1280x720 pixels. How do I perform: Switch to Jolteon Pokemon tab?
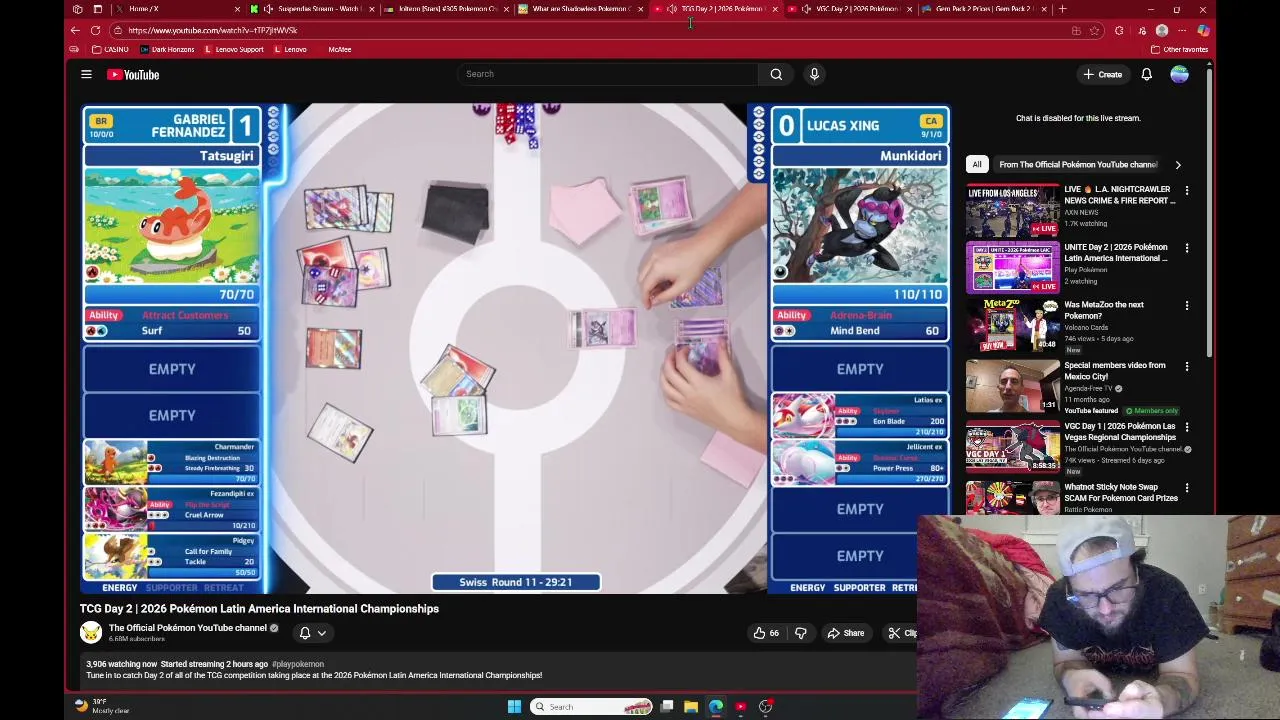tap(447, 9)
